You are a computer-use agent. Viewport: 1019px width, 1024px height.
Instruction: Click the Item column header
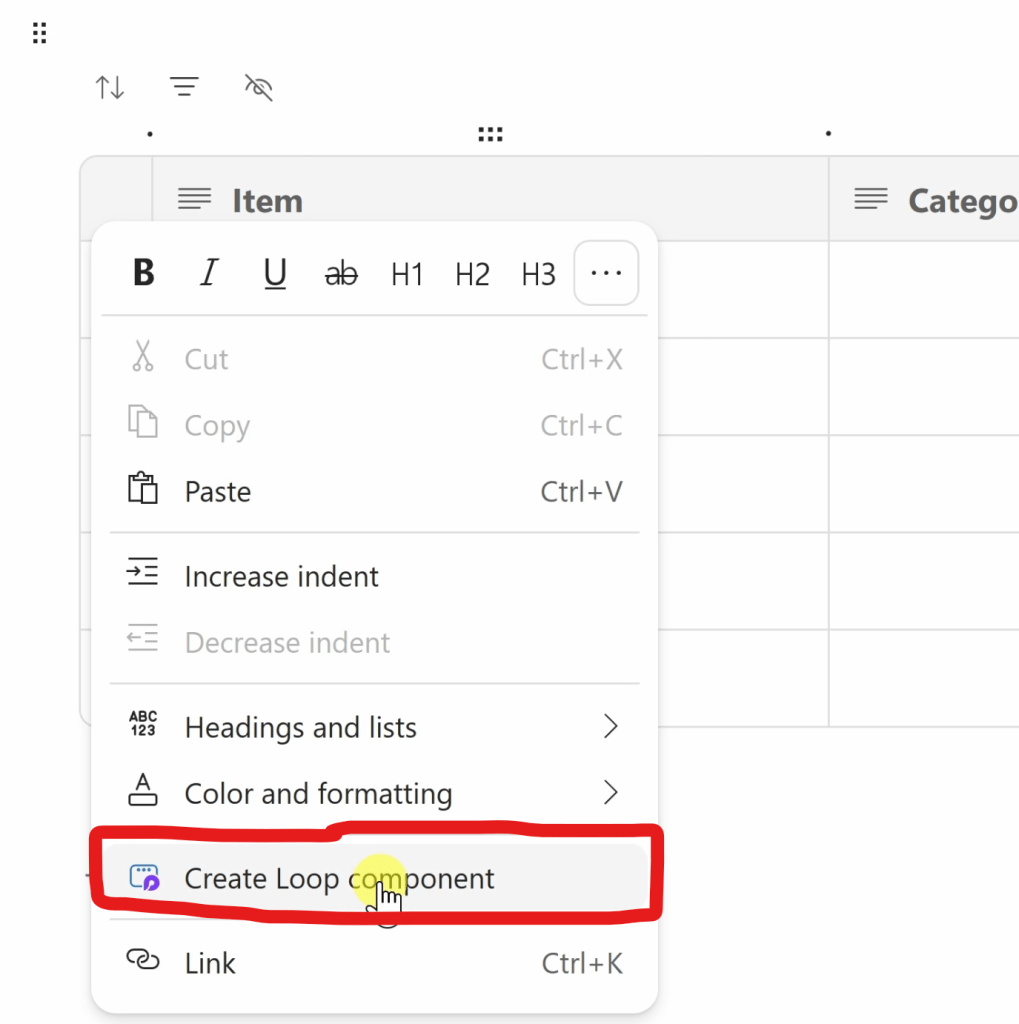coord(267,201)
